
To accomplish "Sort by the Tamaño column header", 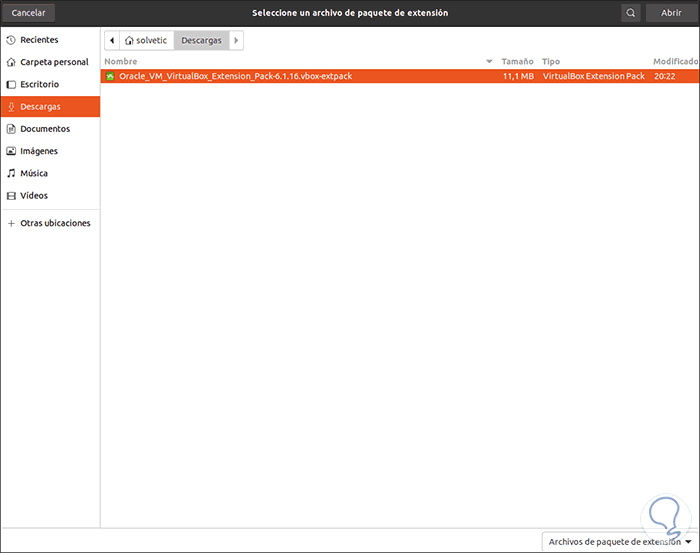I will (517, 61).
